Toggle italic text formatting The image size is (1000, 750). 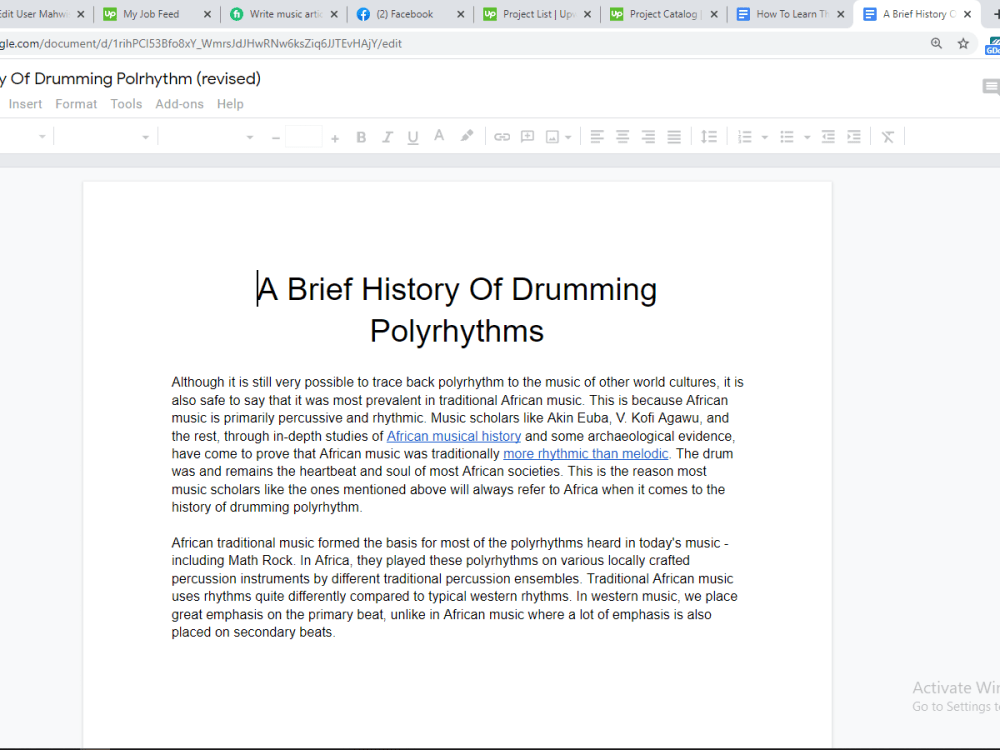[x=387, y=137]
